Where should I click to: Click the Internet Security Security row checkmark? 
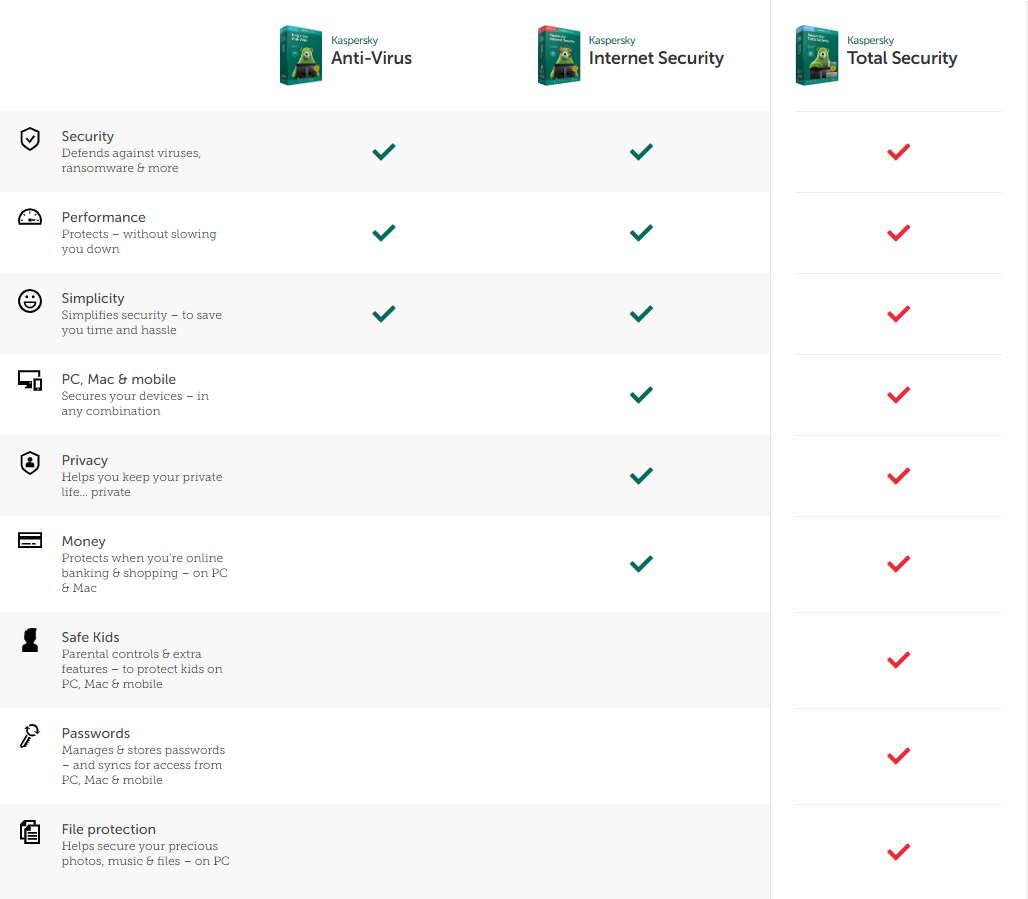pos(641,151)
